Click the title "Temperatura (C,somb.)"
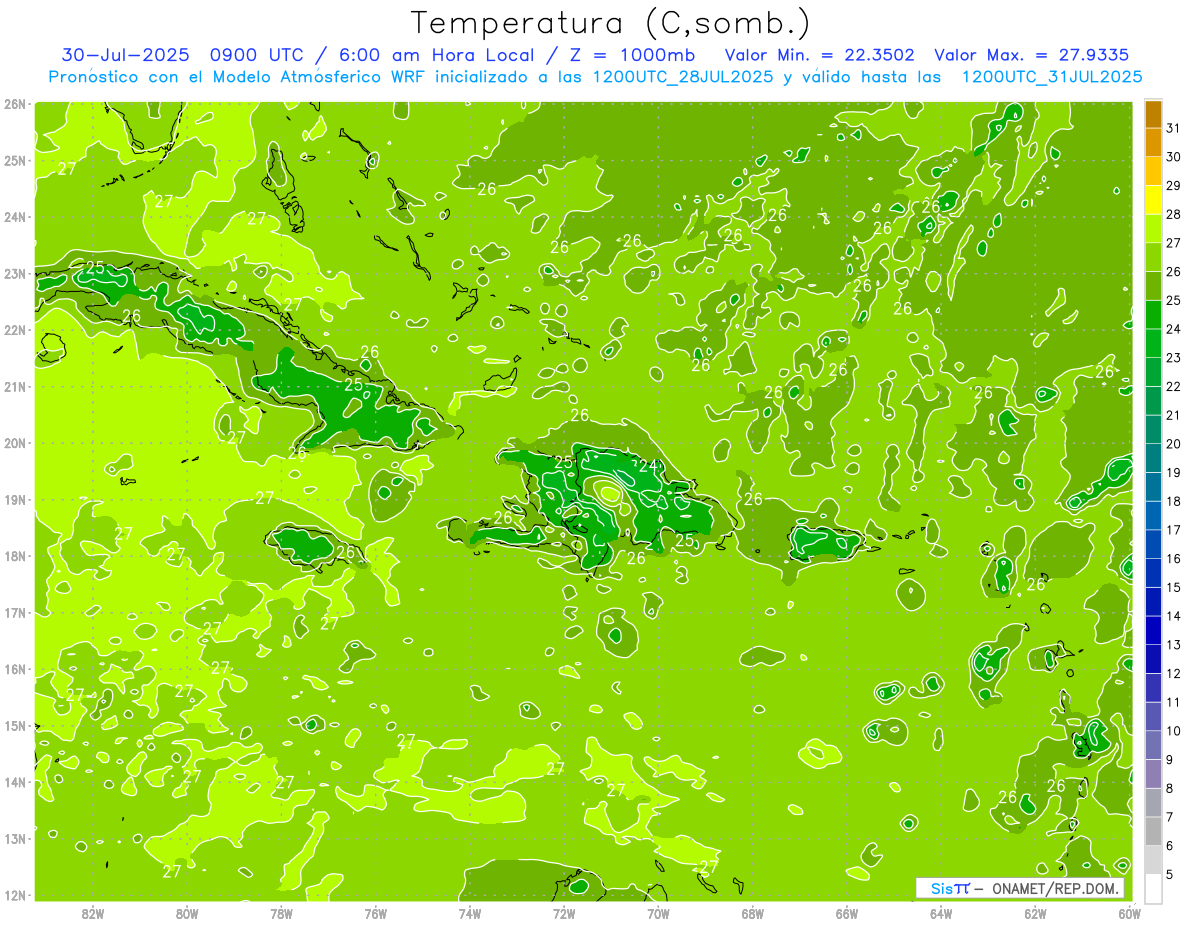Viewport: 1200px width, 927px height. [x=611, y=24]
